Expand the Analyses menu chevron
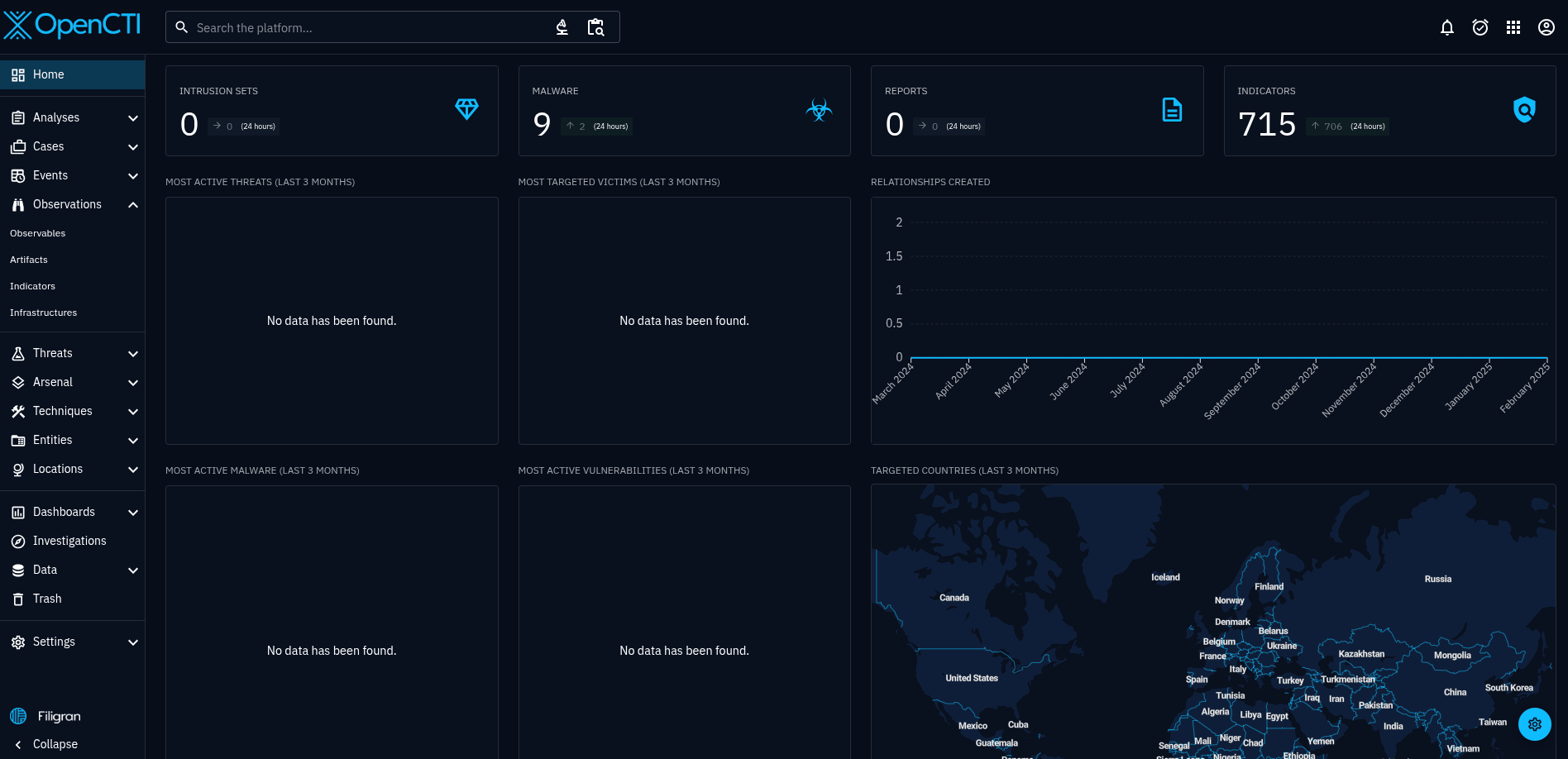Image resolution: width=1568 pixels, height=759 pixels. pyautogui.click(x=133, y=118)
